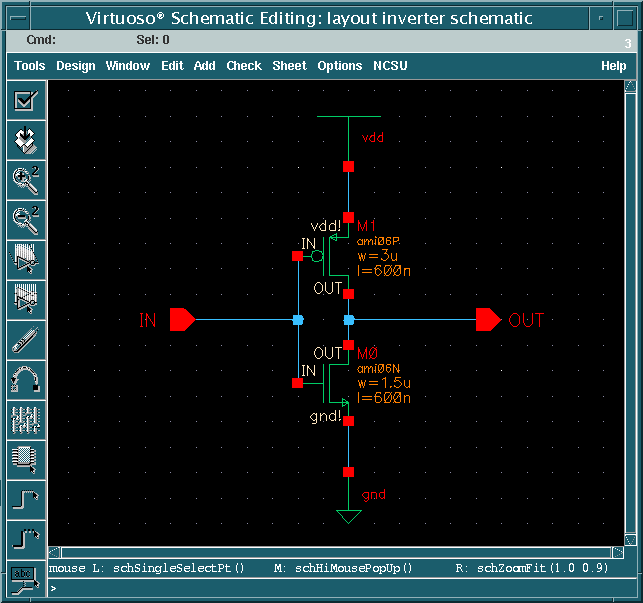Click the Zoom Out by 2 icon
The height and width of the screenshot is (603, 643).
[26, 221]
